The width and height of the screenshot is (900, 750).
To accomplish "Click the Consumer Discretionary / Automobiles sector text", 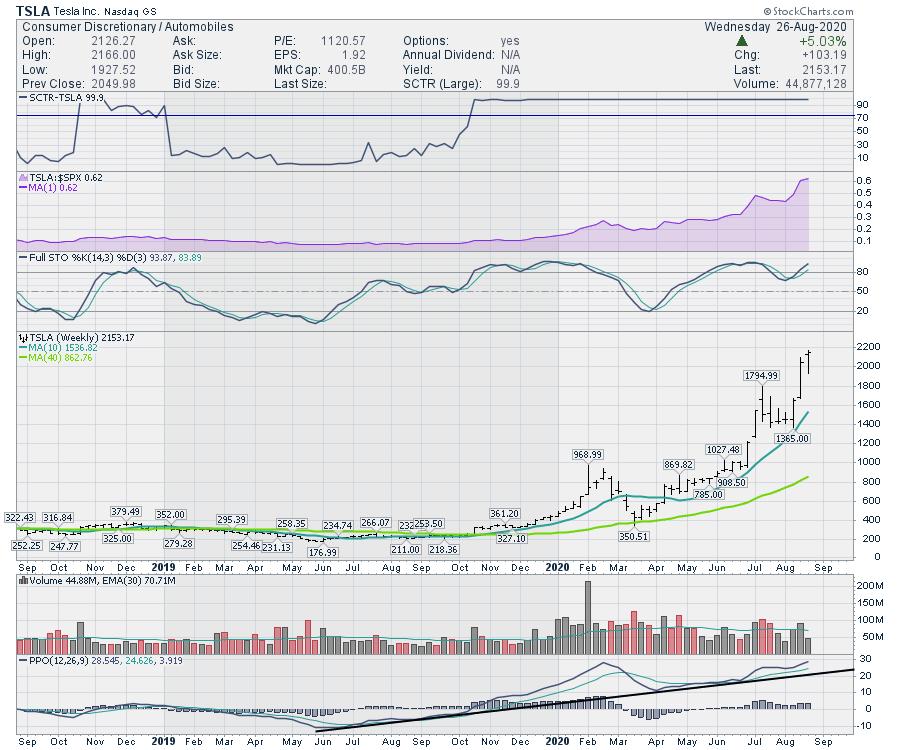I will [127, 26].
